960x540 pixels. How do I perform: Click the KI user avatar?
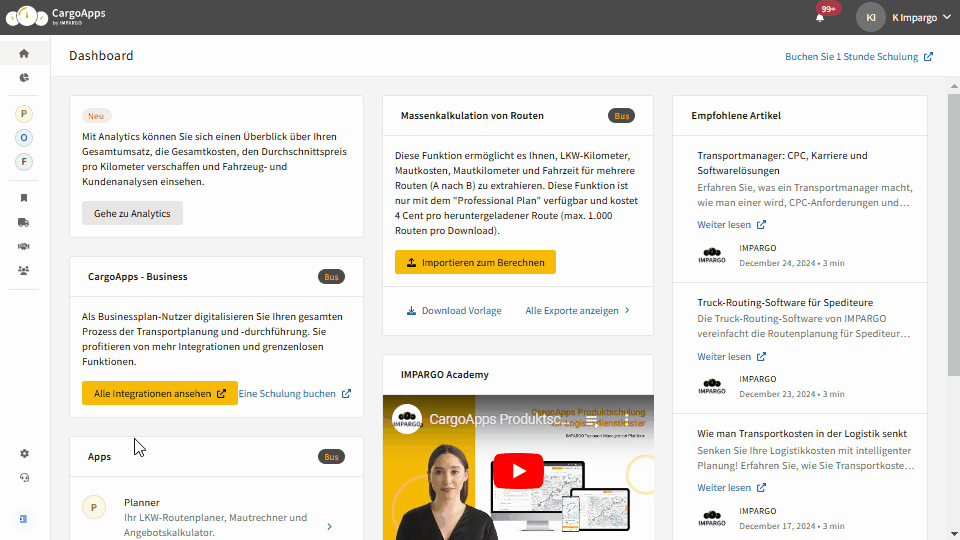(x=871, y=18)
